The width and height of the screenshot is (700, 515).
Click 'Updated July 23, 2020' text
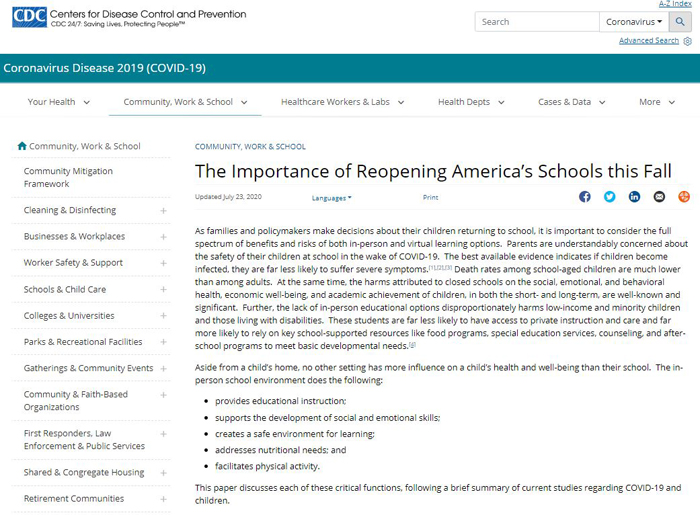coord(228,197)
